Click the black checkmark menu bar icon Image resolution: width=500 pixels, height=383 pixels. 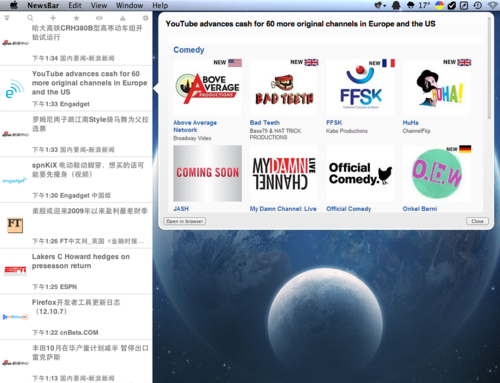click(x=452, y=5)
